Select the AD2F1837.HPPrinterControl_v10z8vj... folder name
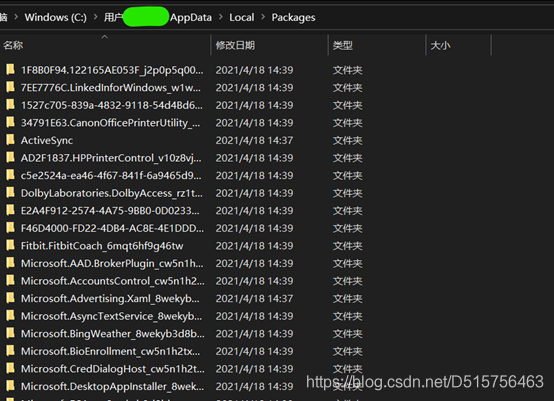Viewport: 554px width, 401px height. pos(111,158)
